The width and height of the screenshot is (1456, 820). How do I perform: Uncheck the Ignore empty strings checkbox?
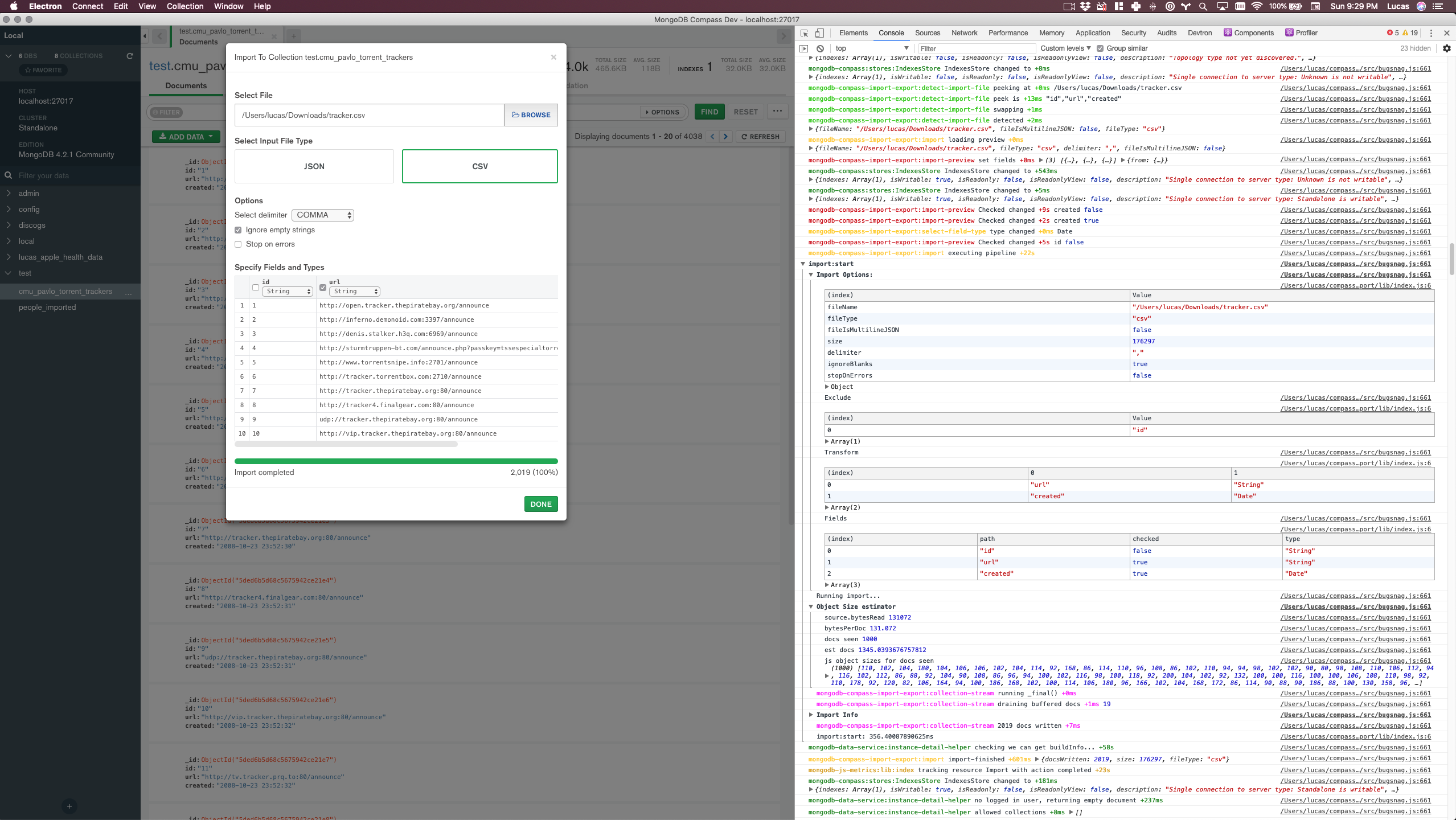[x=239, y=230]
